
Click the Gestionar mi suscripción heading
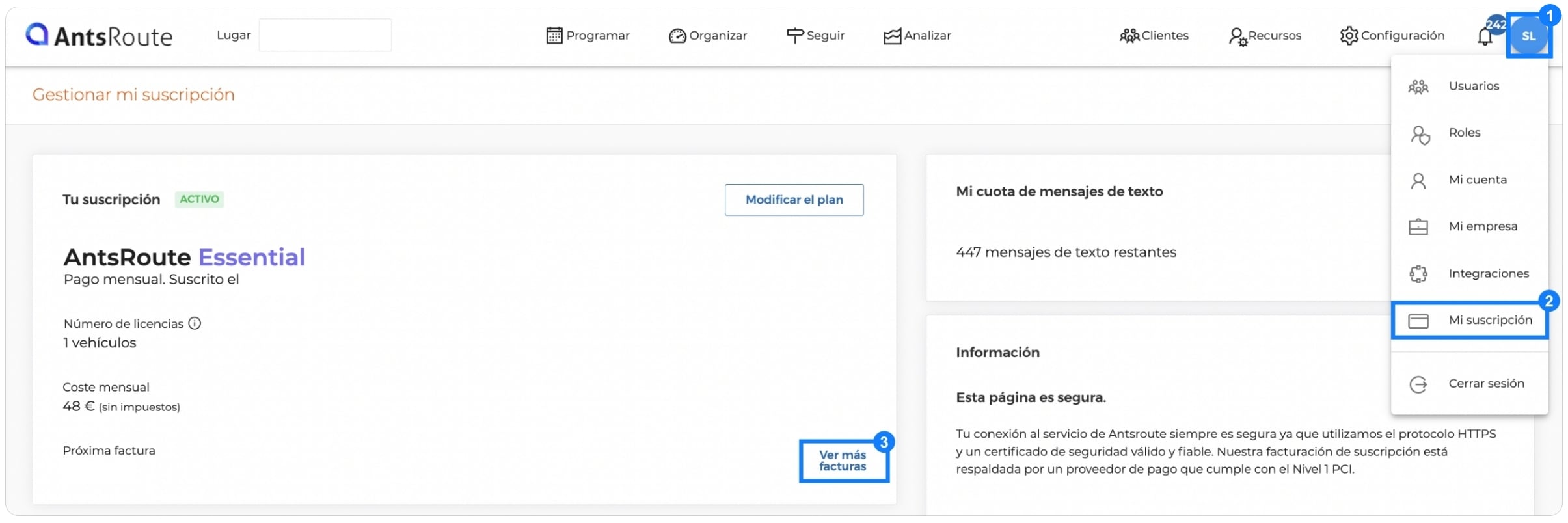pyautogui.click(x=133, y=95)
